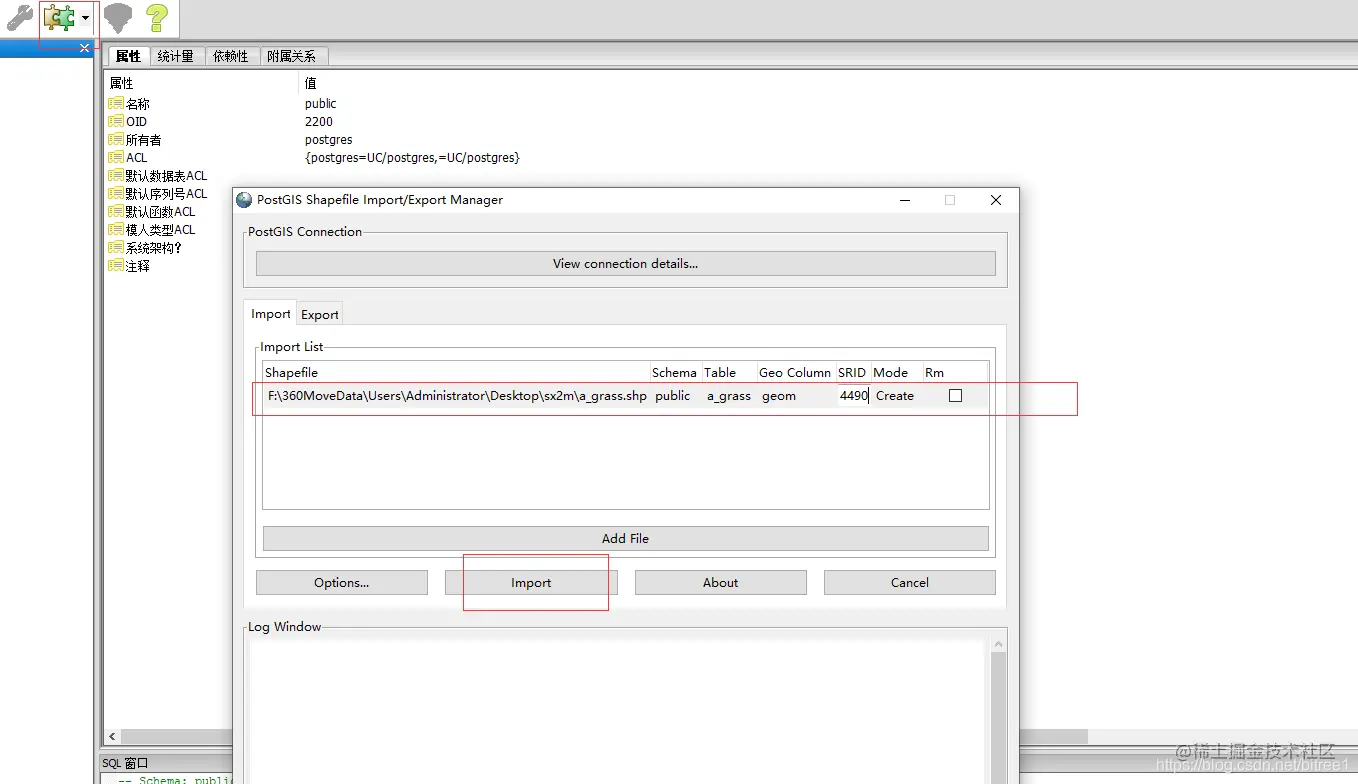This screenshot has height=784, width=1358.
Task: Click the left arrow of horizontal scrollbar
Action: pyautogui.click(x=112, y=736)
